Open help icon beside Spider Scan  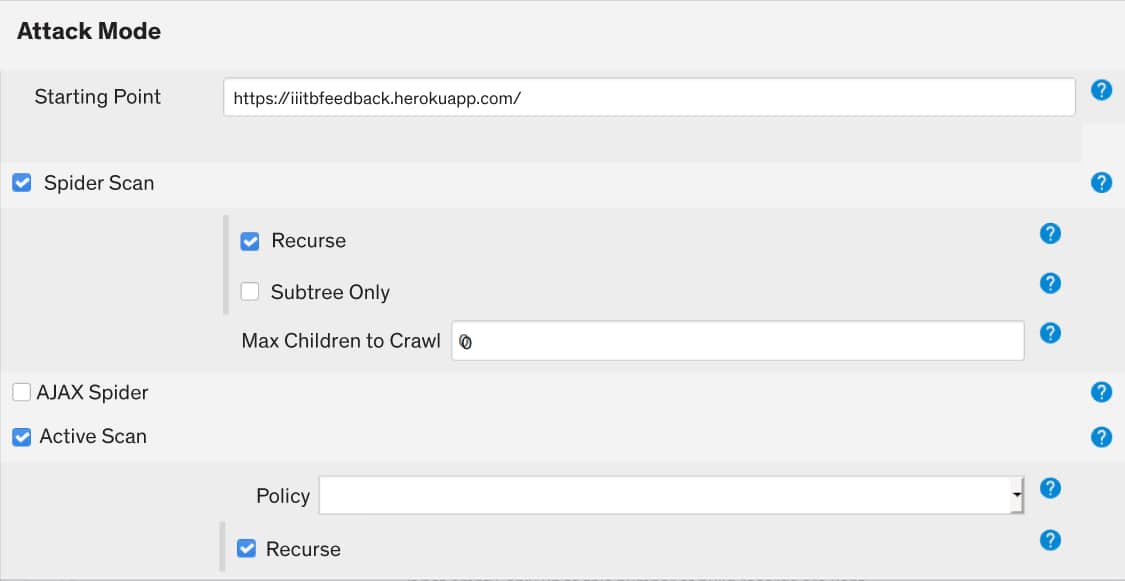click(x=1101, y=183)
